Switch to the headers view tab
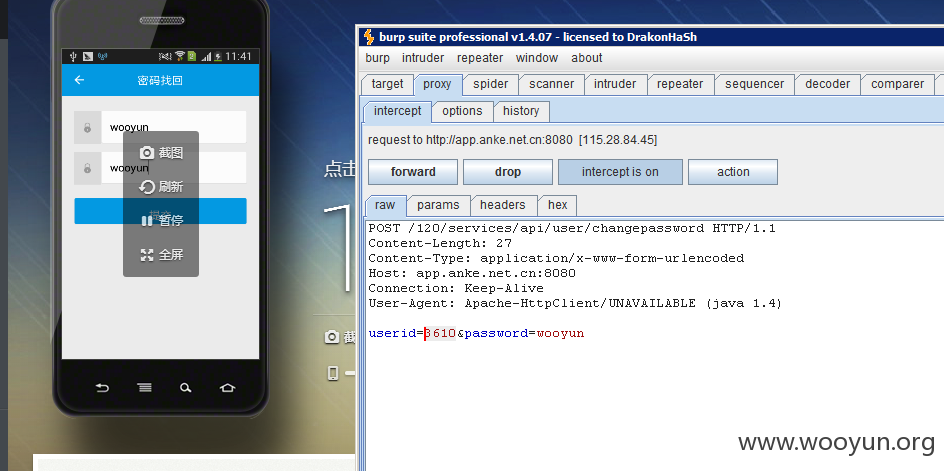 coord(503,205)
